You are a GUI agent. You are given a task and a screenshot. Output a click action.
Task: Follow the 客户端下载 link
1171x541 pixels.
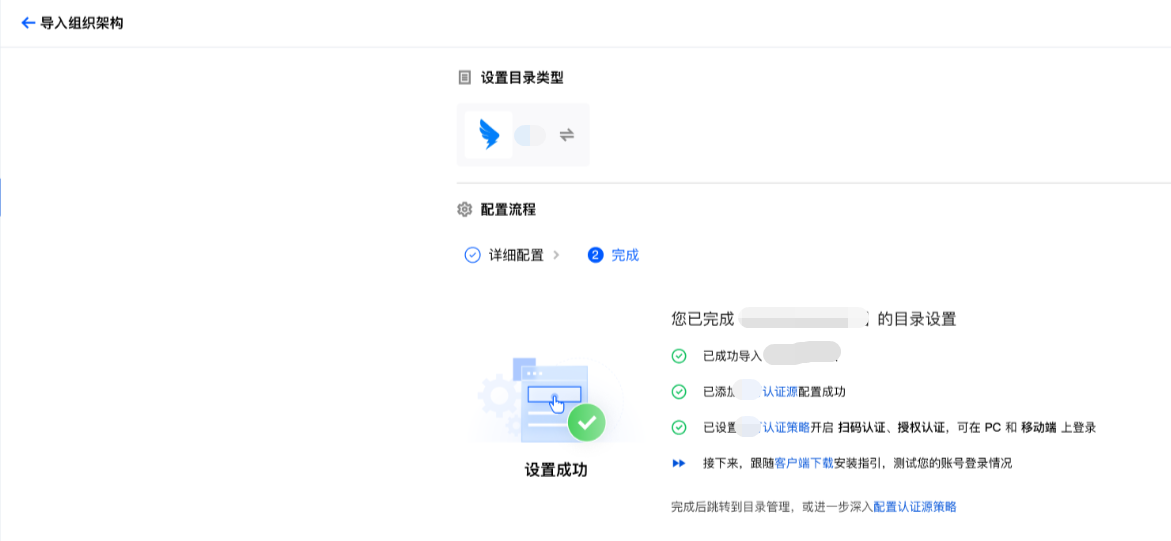tap(804, 463)
